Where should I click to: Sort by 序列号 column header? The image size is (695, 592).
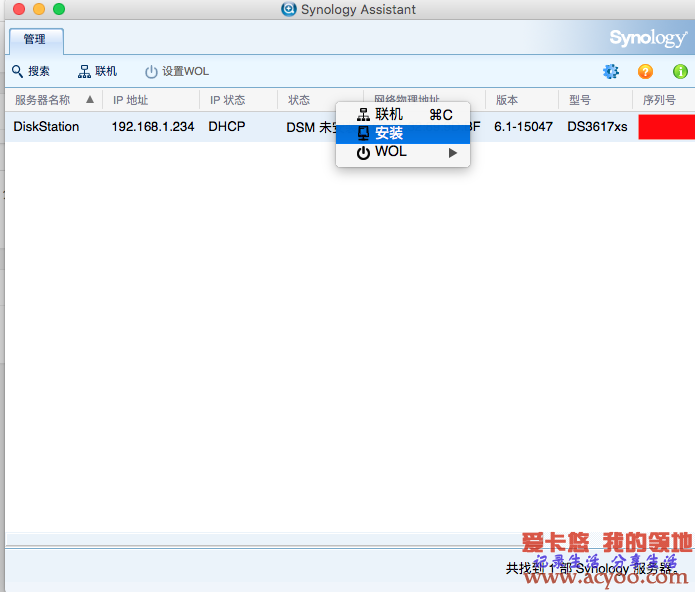tap(664, 100)
